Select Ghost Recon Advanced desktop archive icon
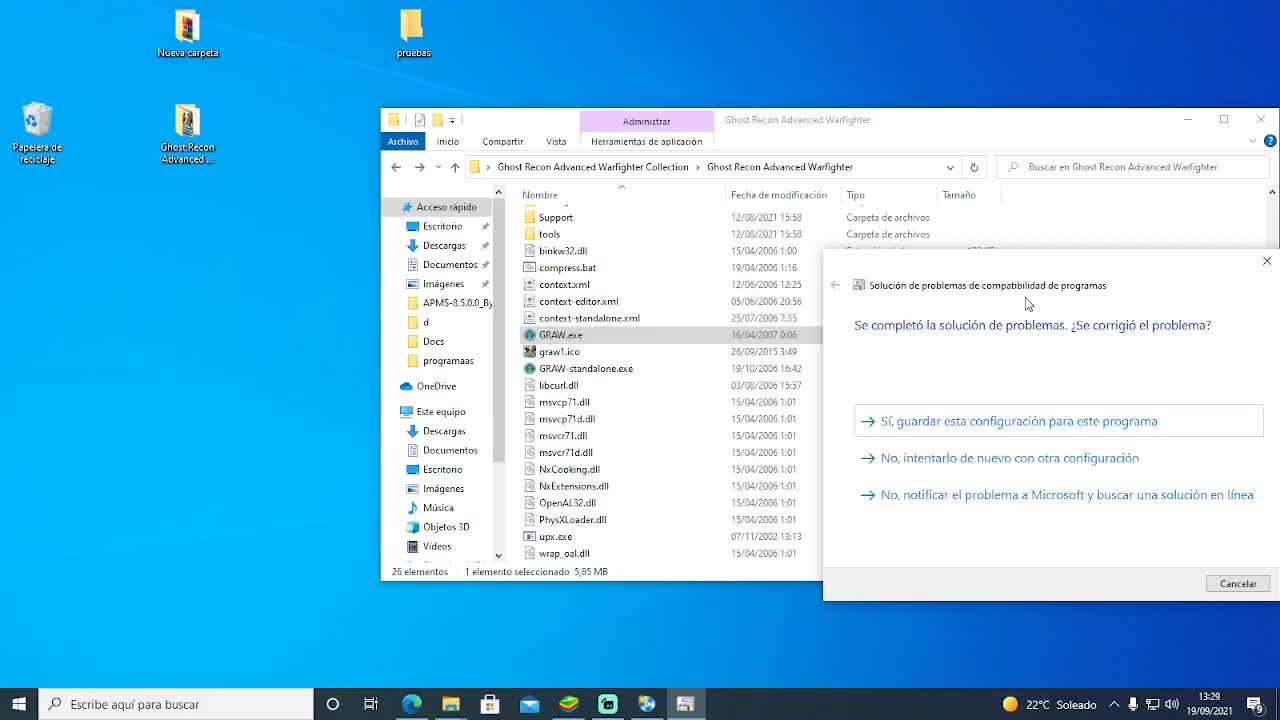Image resolution: width=1280 pixels, height=720 pixels. 187,134
